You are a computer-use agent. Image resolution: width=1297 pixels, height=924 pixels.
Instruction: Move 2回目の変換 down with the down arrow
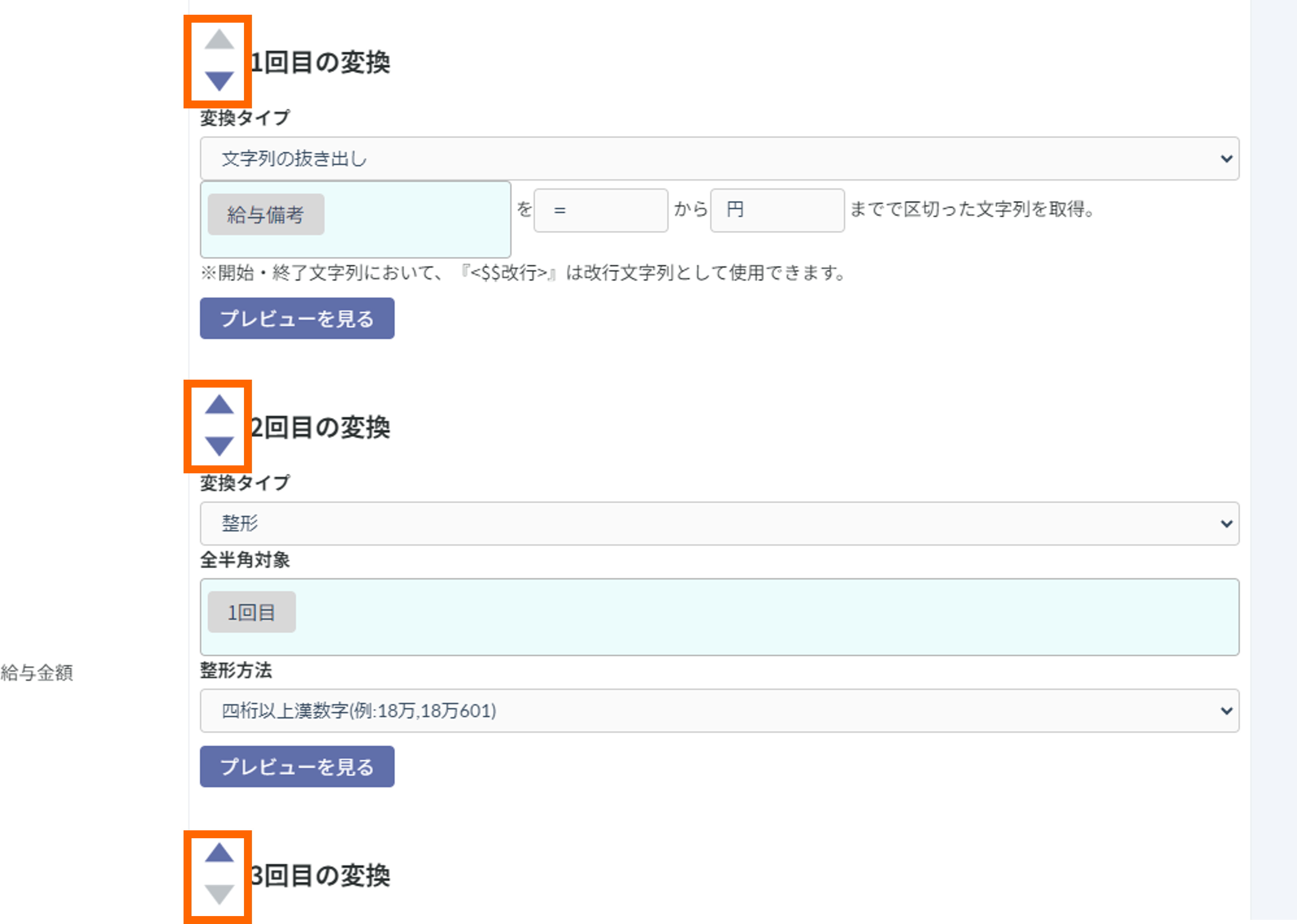tap(219, 447)
